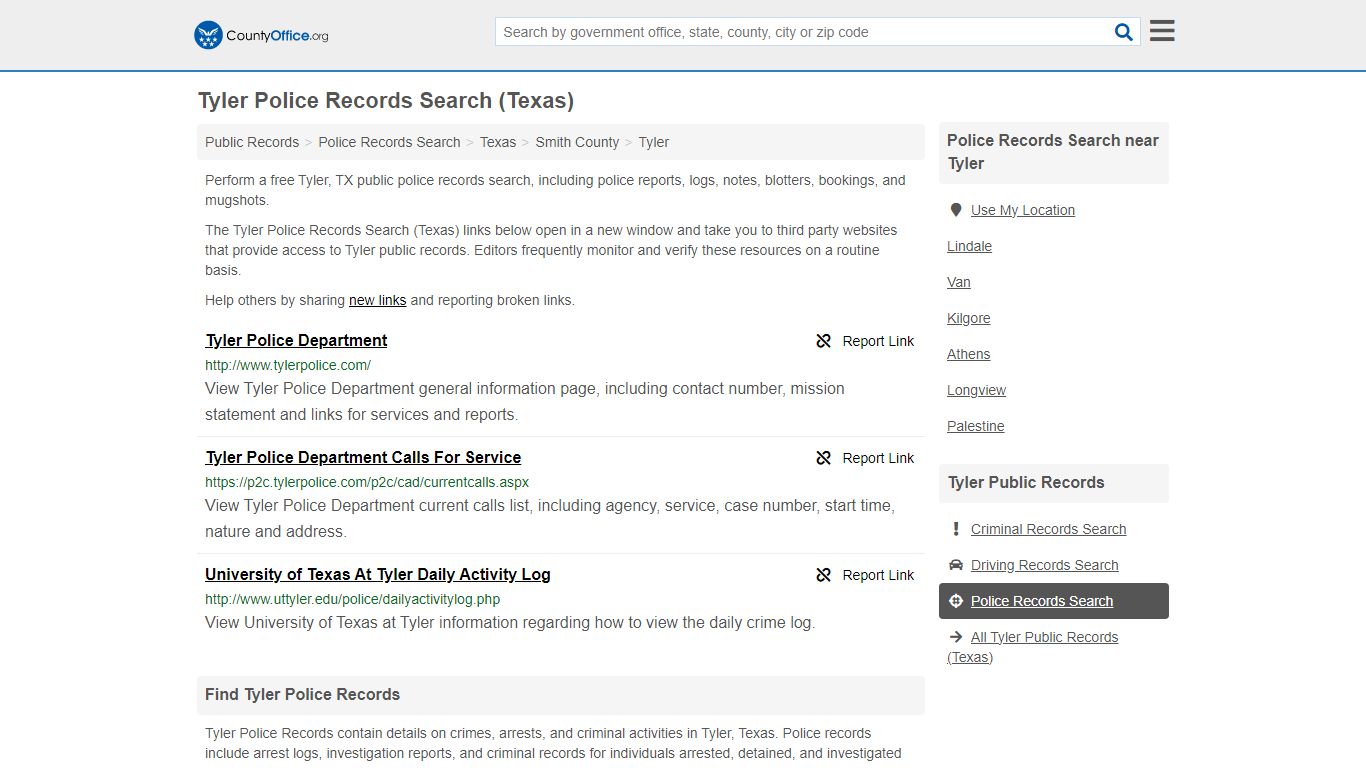
Task: Go to Public Records breadcrumb
Action: point(252,142)
